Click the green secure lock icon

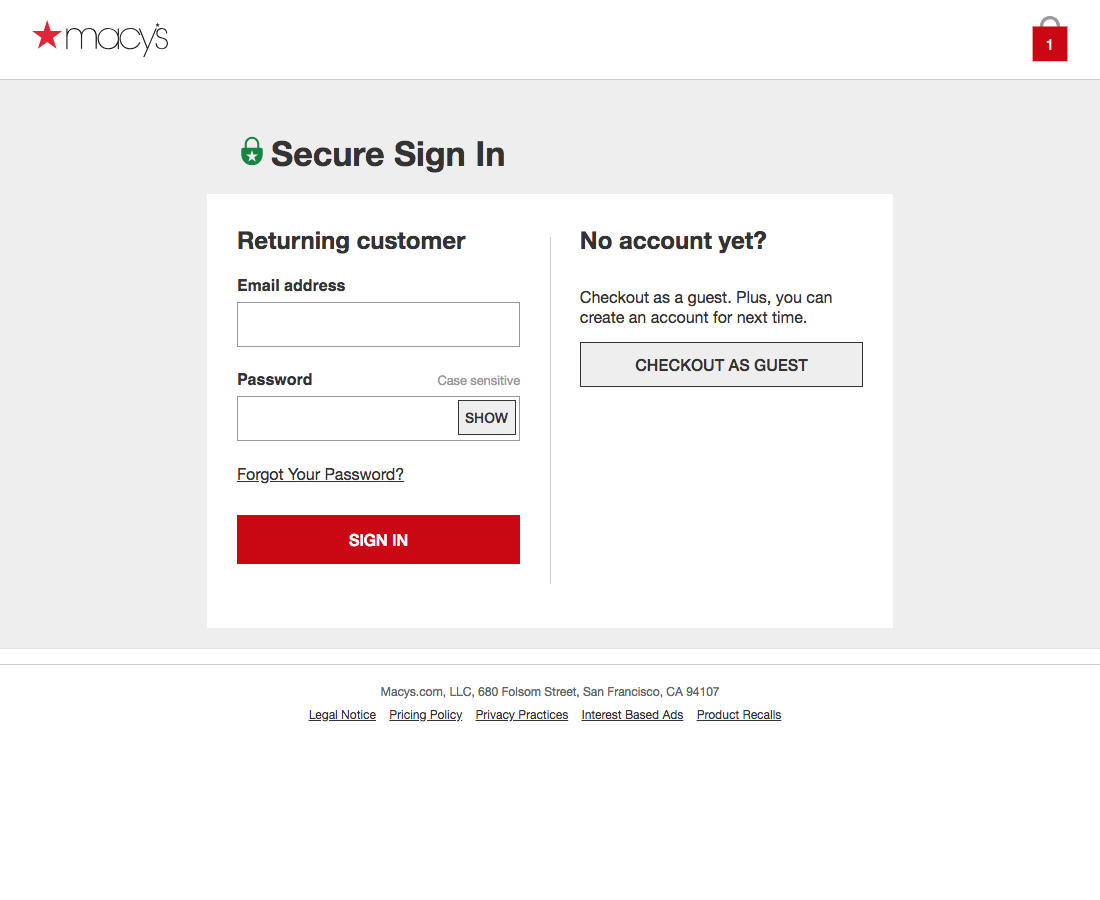251,152
